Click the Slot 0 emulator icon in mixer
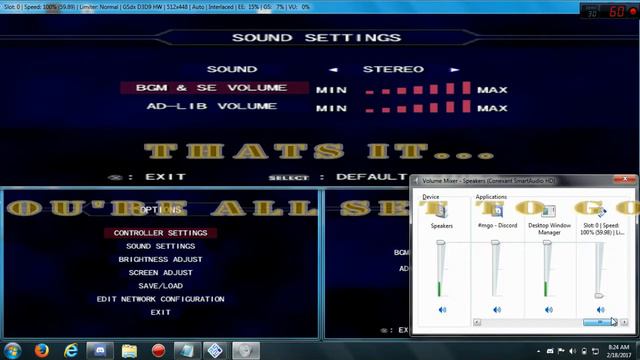The width and height of the screenshot is (640, 360). click(601, 211)
